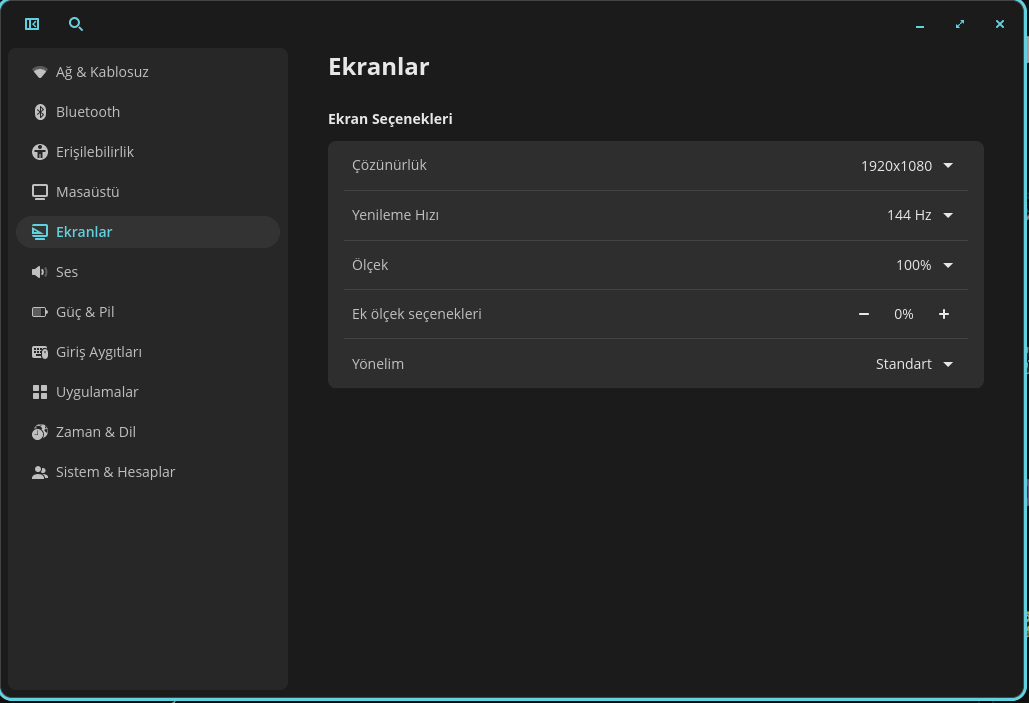Click the Ölçek label

pos(370,265)
